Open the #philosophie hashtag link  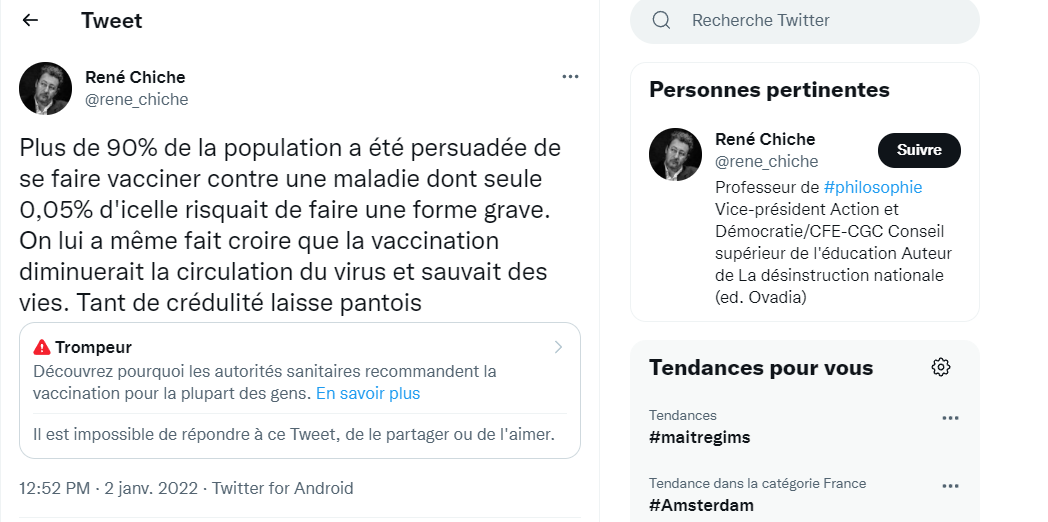tap(873, 187)
